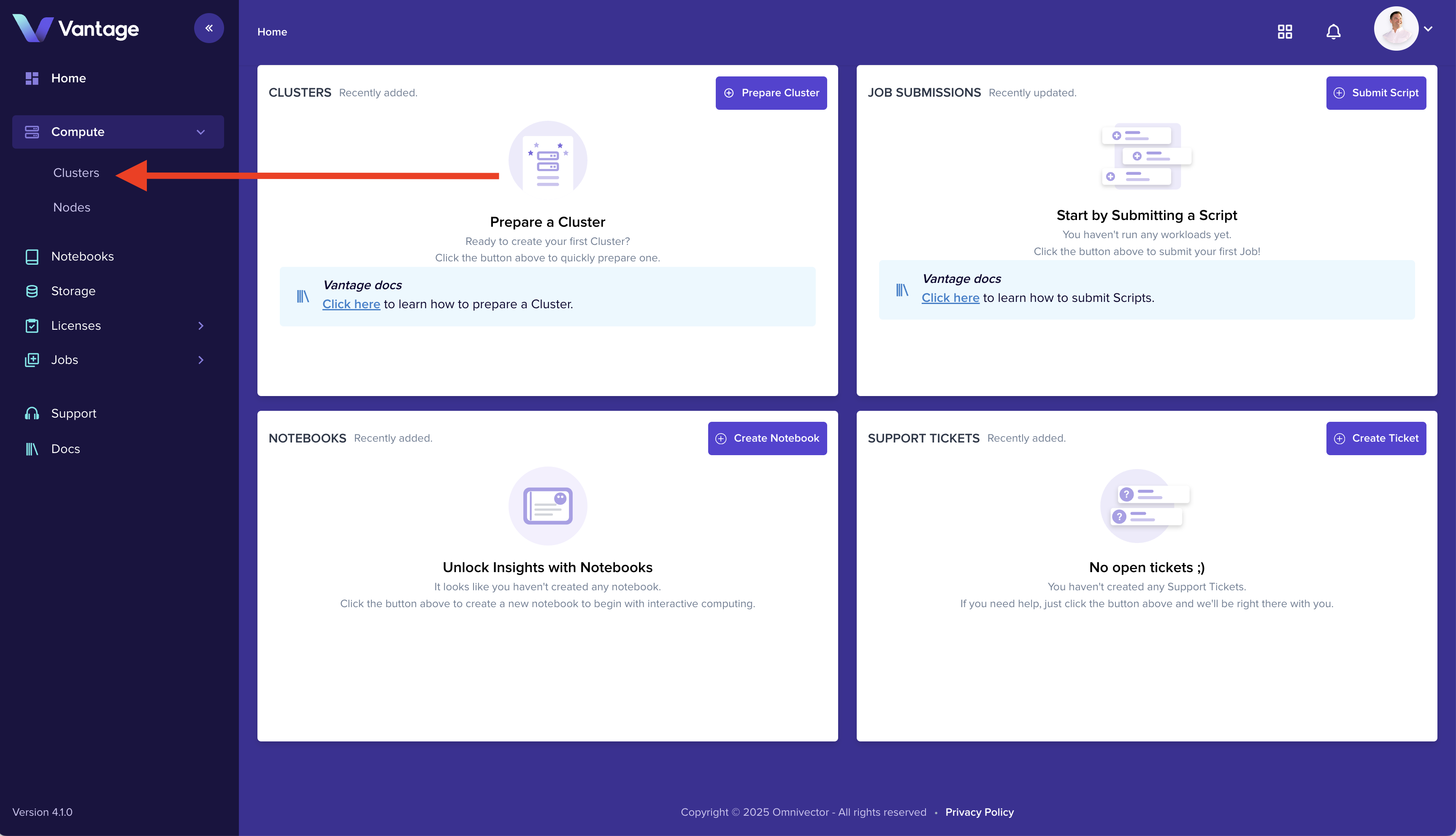
Task: Click the Support headset icon
Action: click(32, 413)
